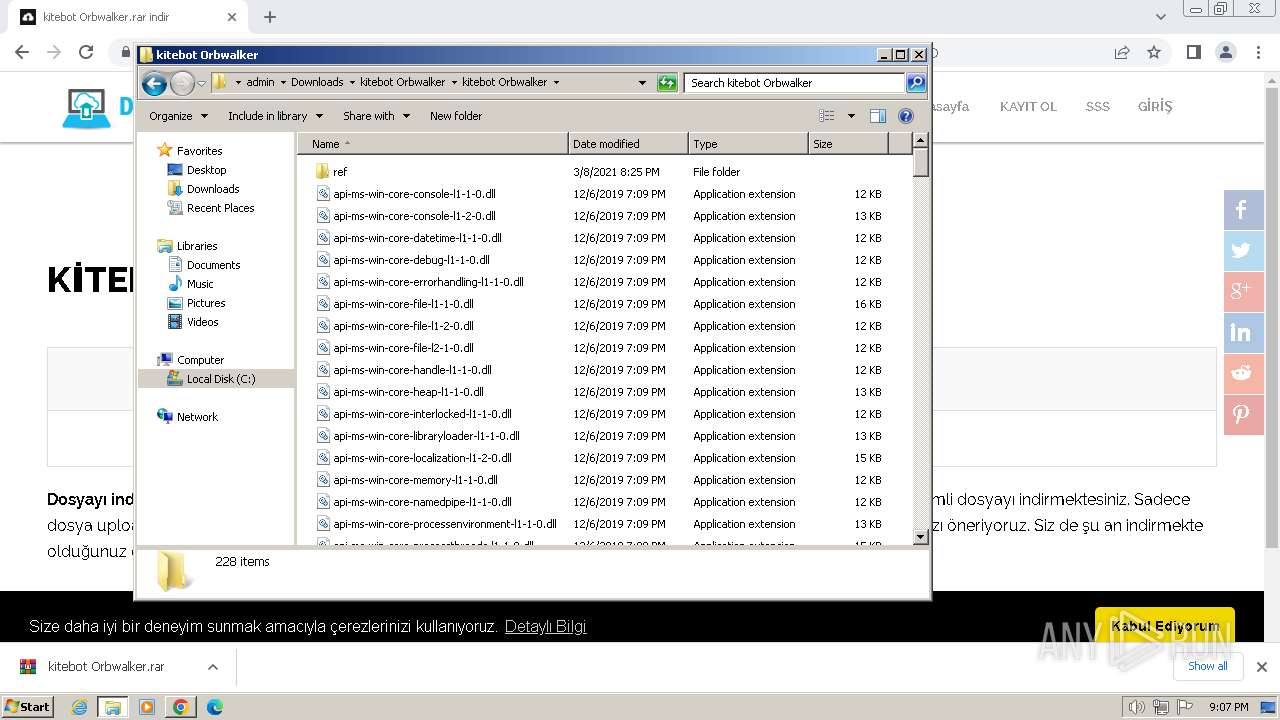
Task: Bookmark this page with the star icon
Action: (x=1154, y=52)
